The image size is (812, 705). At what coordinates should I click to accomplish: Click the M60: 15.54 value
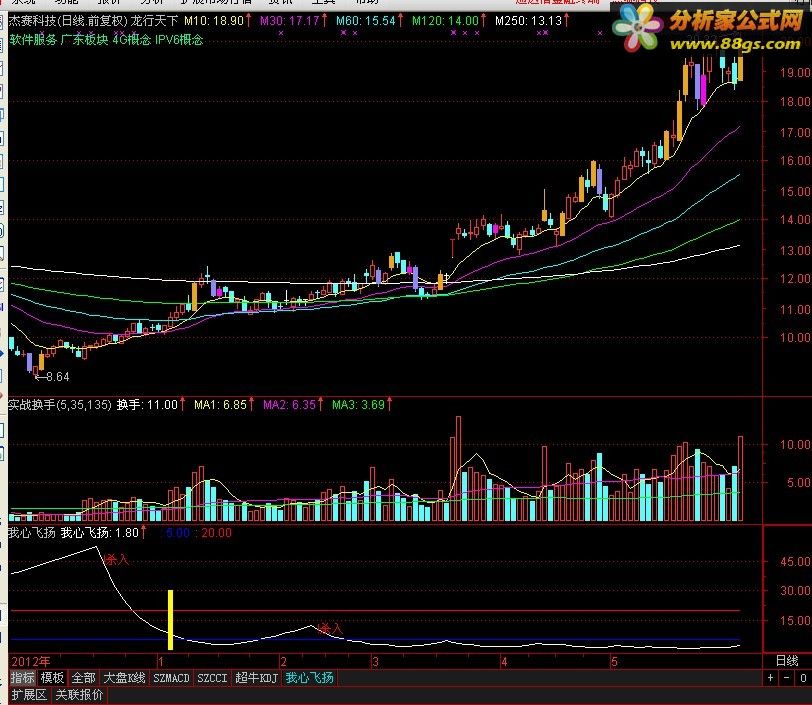(x=366, y=21)
